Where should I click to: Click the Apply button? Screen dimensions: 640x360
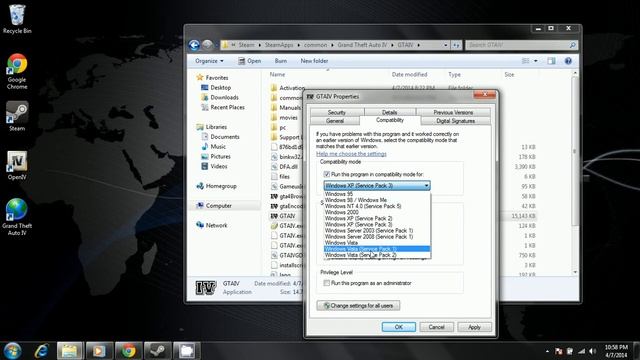tap(474, 327)
